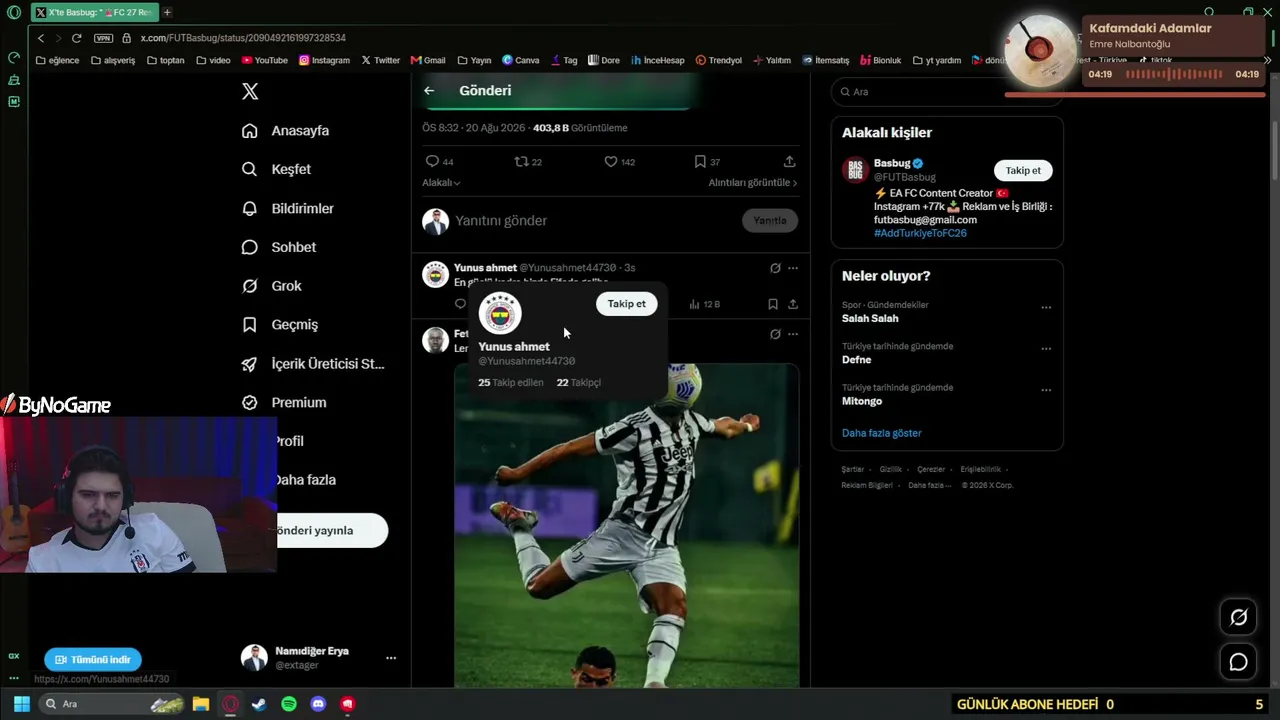
Task: Open more options for Salah Salah trend
Action: [x=1046, y=308]
